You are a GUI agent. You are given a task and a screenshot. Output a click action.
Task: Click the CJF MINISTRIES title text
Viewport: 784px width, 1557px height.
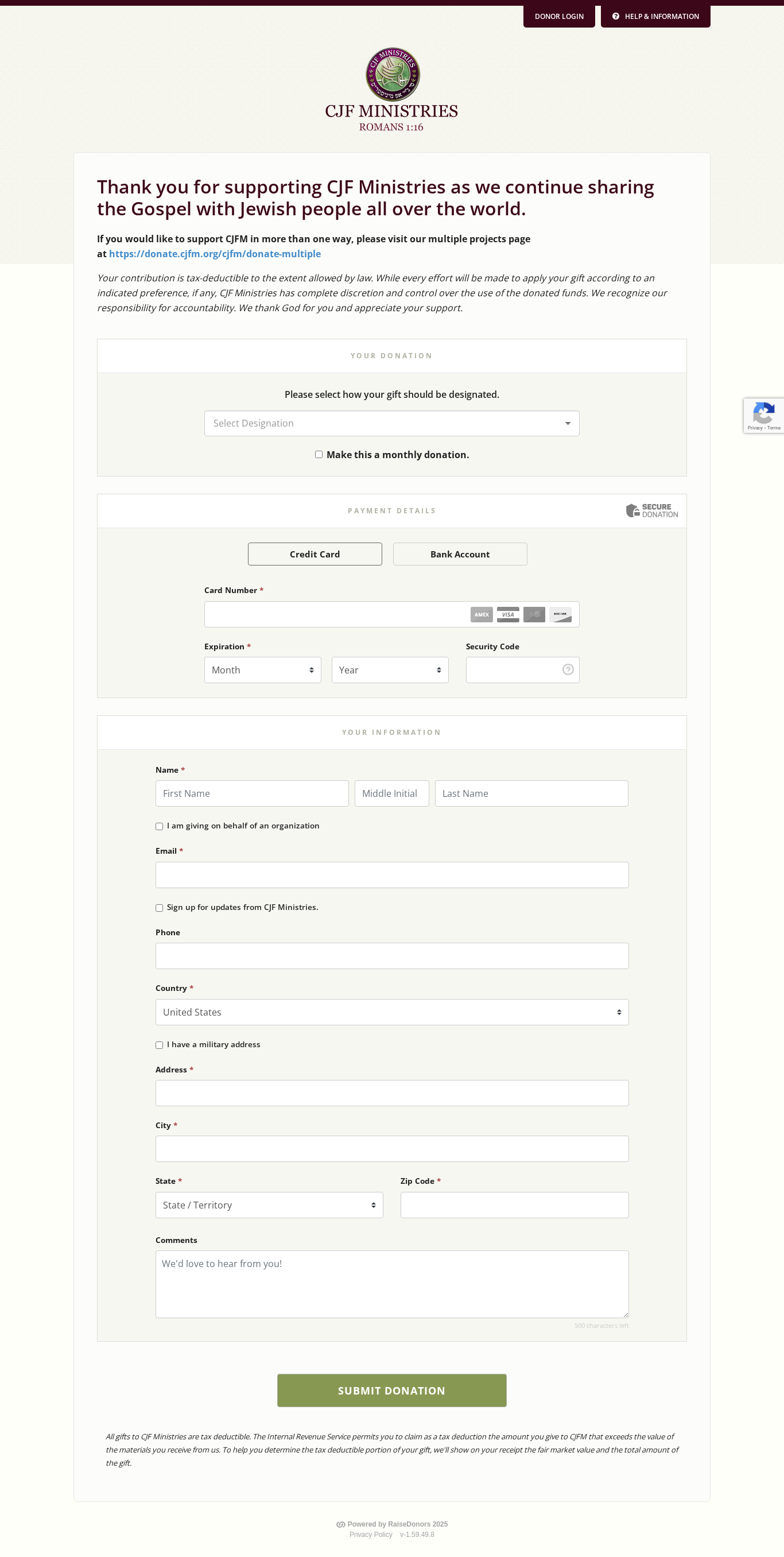click(x=391, y=111)
